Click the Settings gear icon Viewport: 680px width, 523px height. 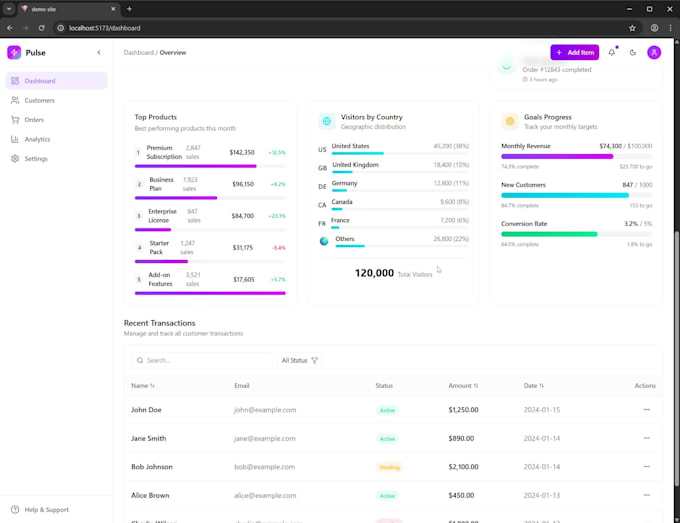(15, 159)
